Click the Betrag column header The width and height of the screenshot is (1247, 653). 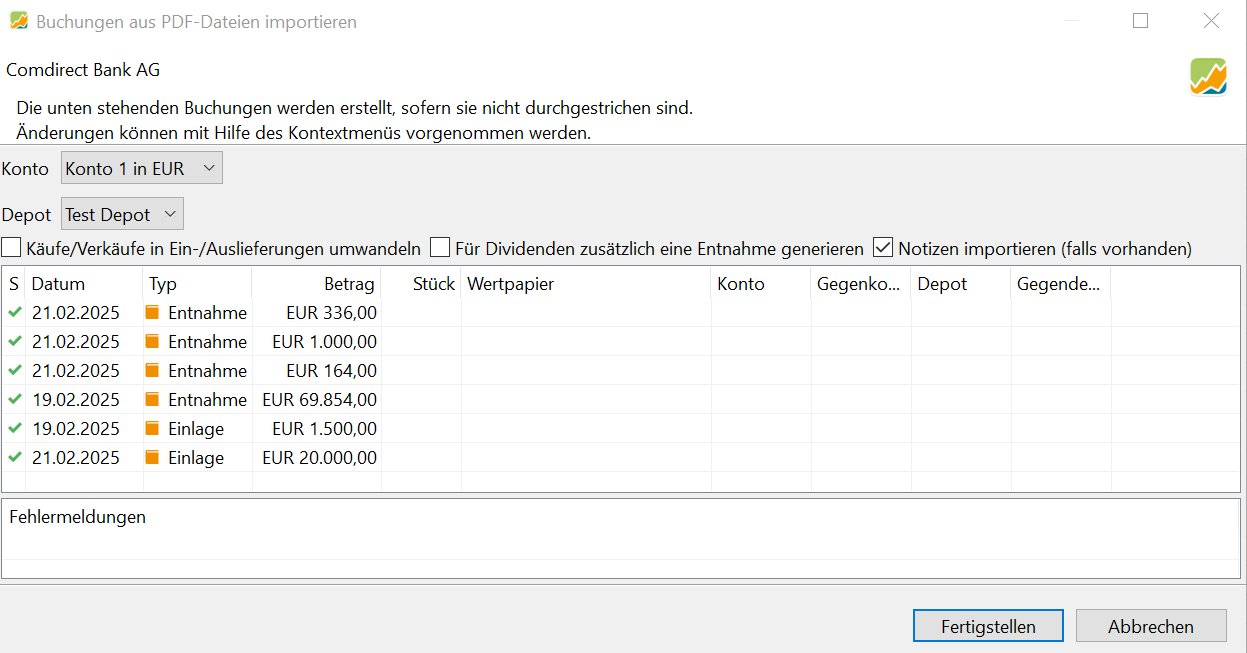coord(348,284)
